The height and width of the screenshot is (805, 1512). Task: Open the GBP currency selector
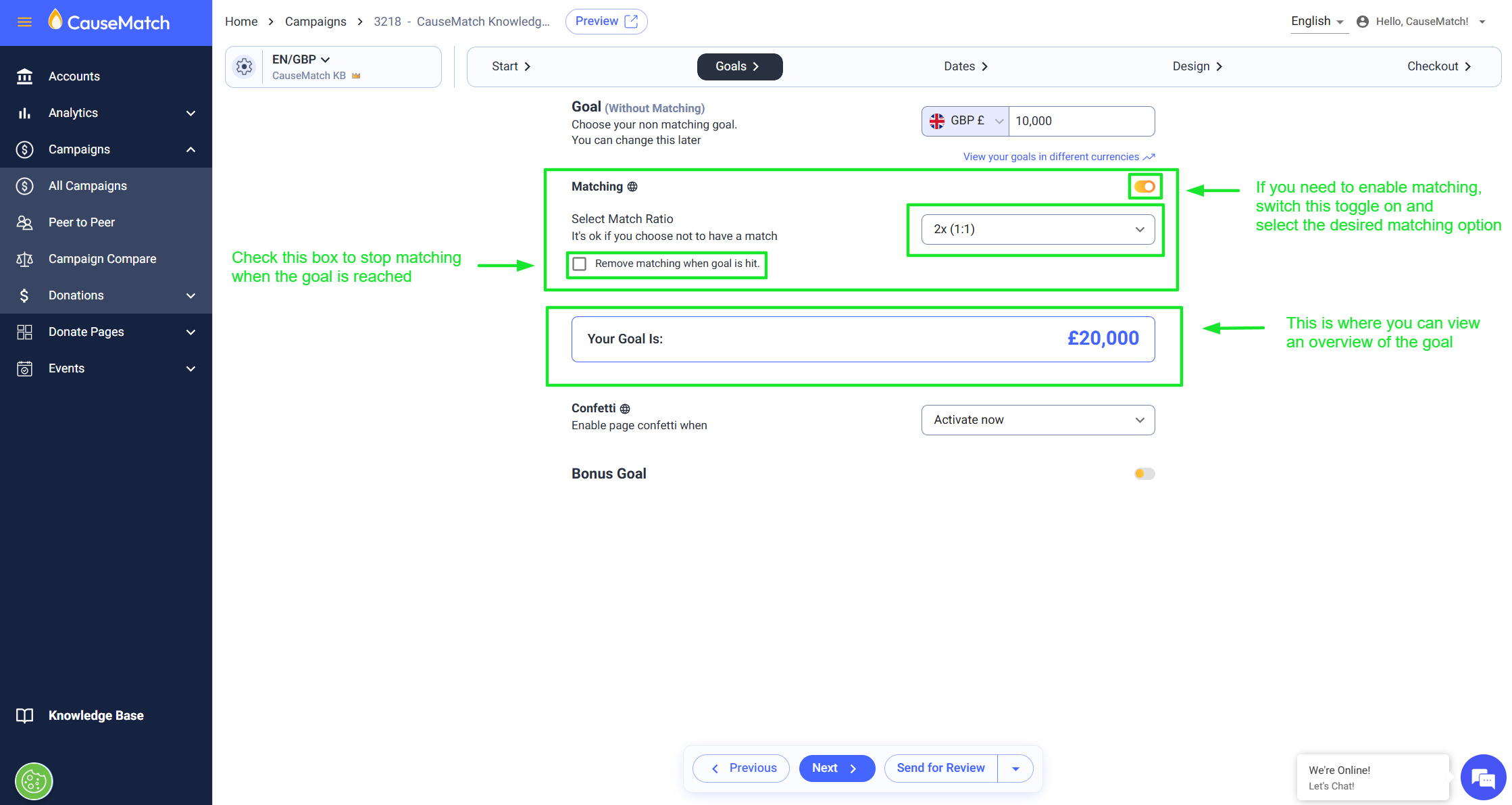point(965,121)
